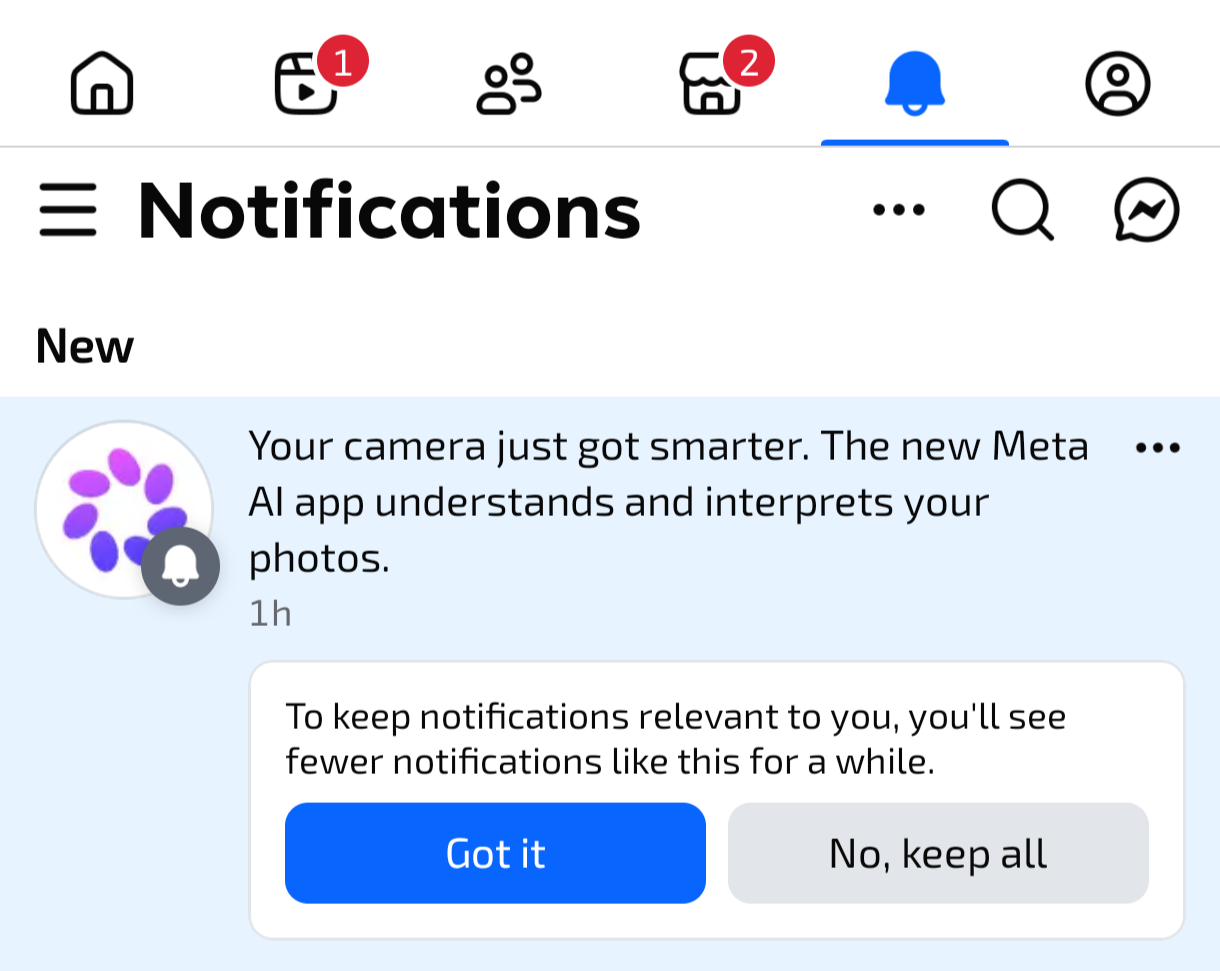The width and height of the screenshot is (1220, 971).
Task: Open Messenger chat icon
Action: pyautogui.click(x=1147, y=210)
